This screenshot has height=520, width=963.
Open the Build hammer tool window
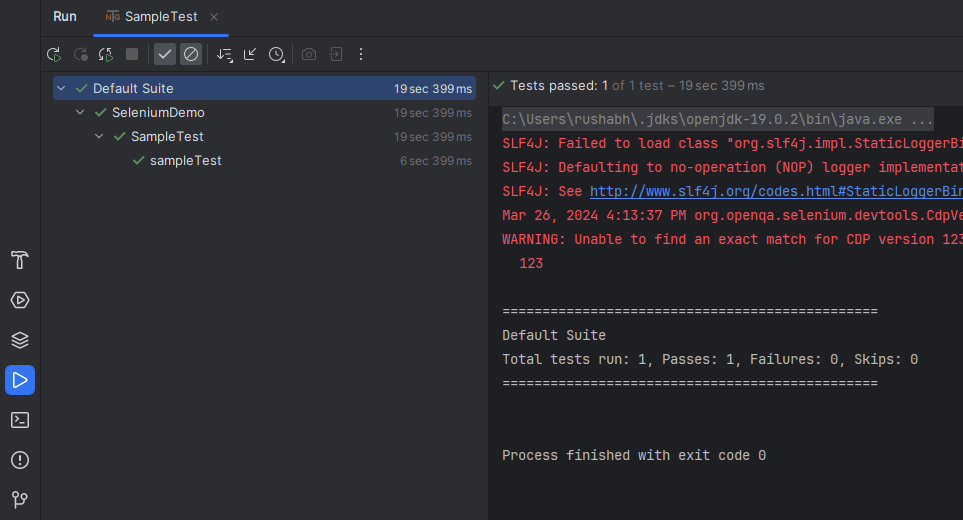click(x=20, y=260)
